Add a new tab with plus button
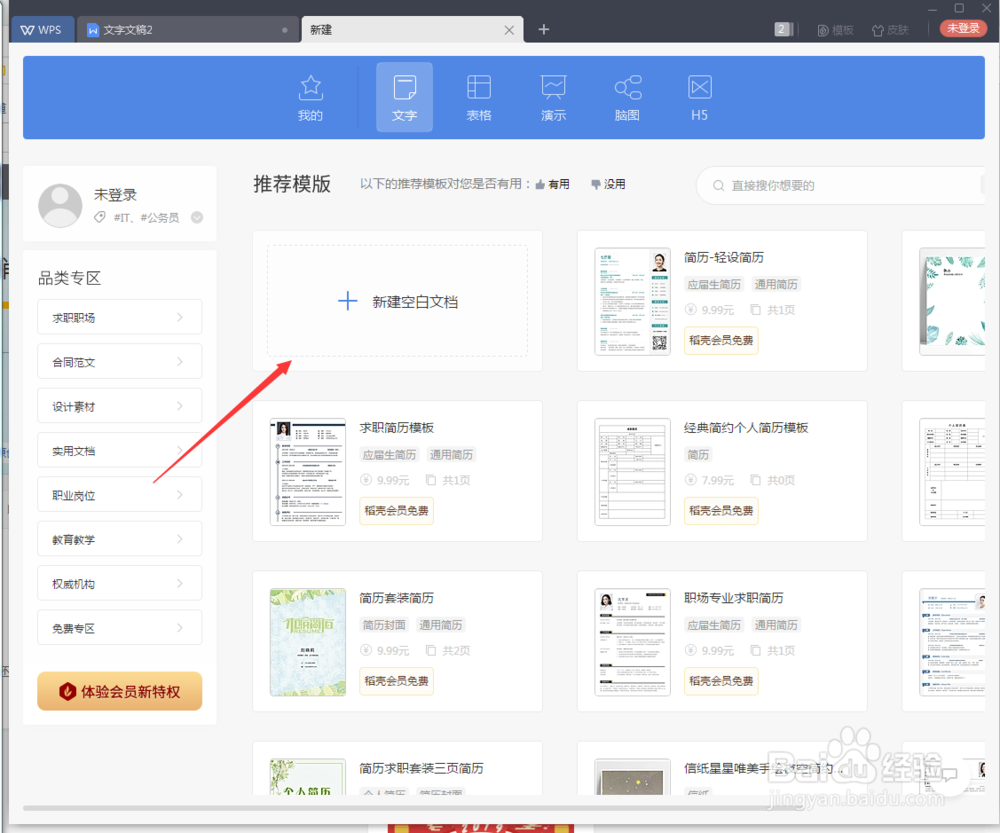1000x833 pixels. point(543,29)
